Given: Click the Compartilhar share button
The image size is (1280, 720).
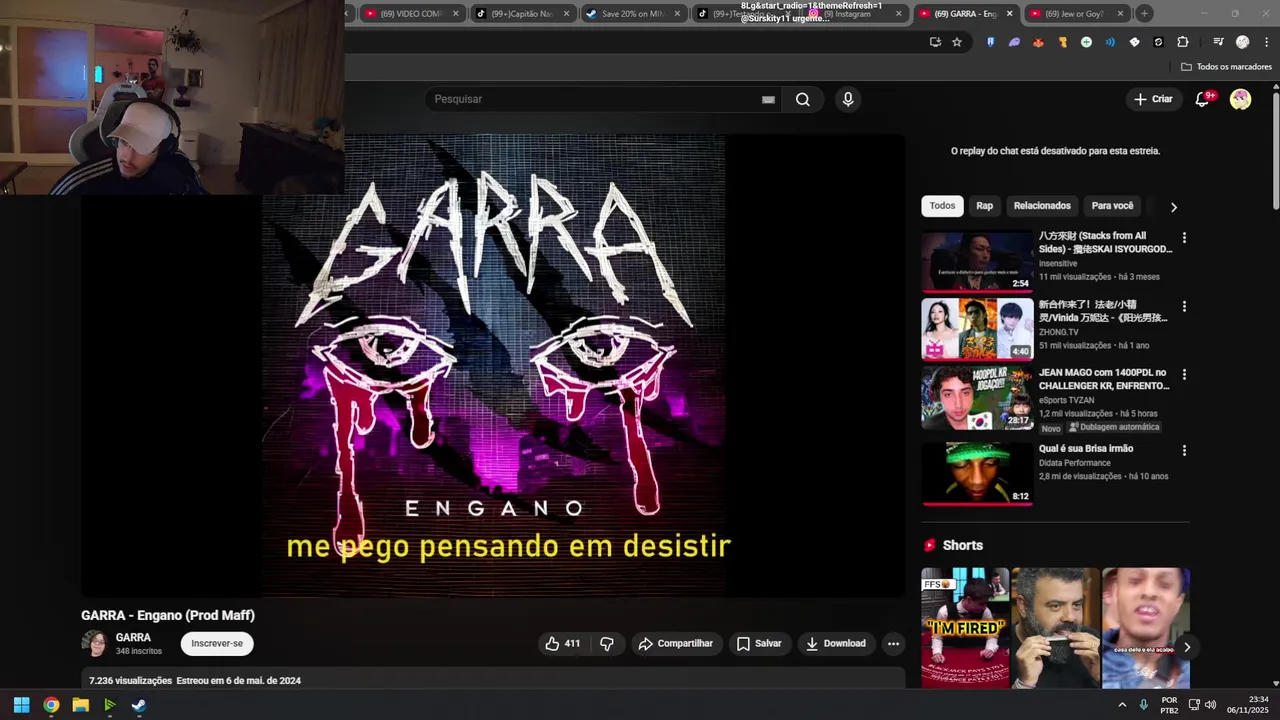Looking at the screenshot, I should click(675, 643).
